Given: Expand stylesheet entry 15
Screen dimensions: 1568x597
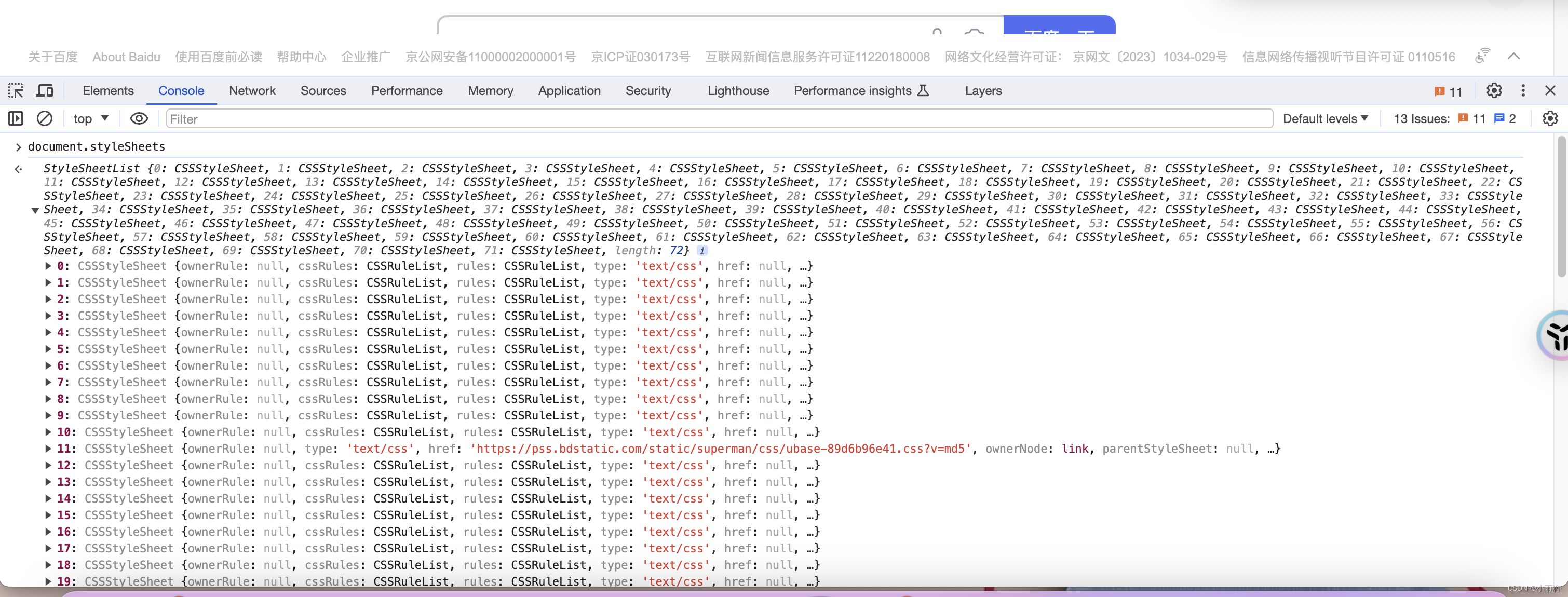Looking at the screenshot, I should point(48,515).
